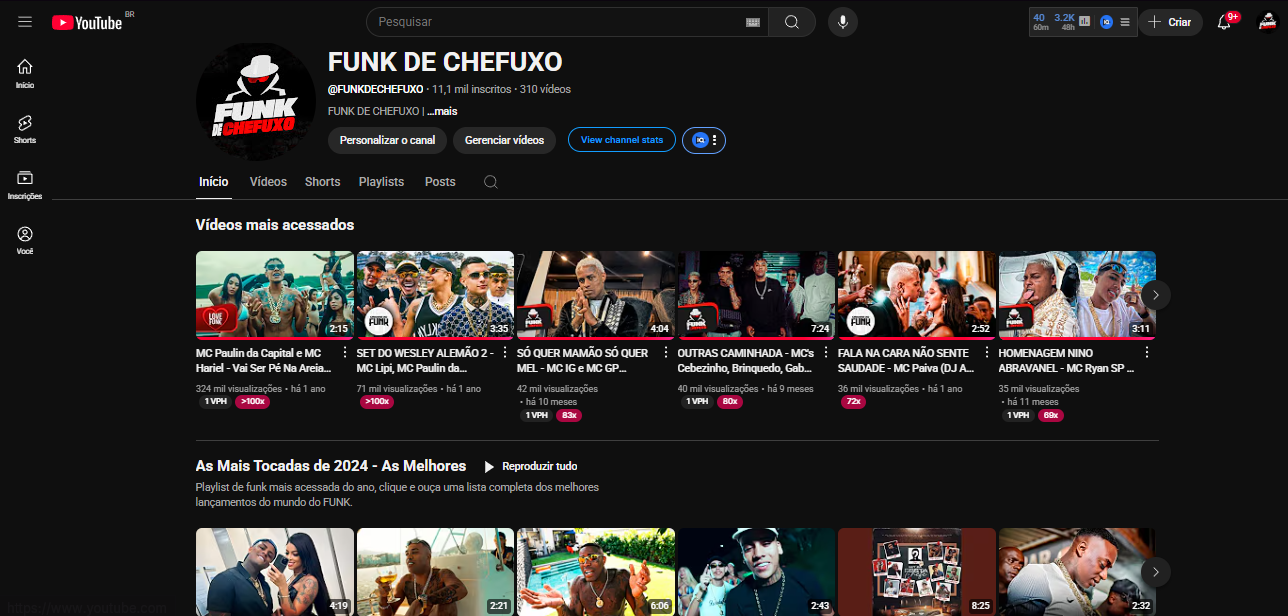Image resolution: width=1288 pixels, height=616 pixels.
Task: Show next playlist videos arrow
Action: [x=1156, y=572]
